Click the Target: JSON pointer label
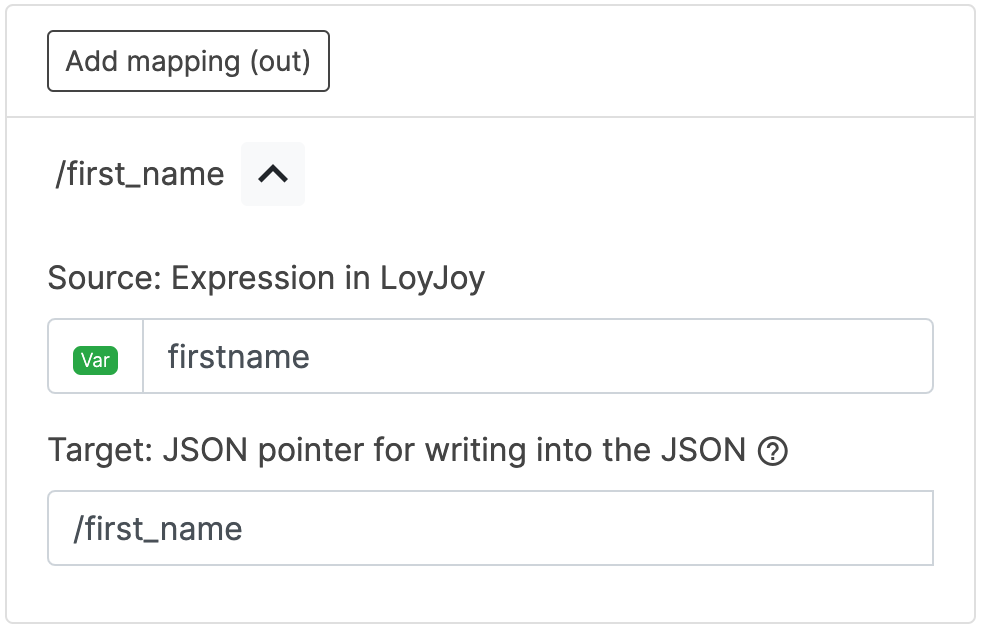 pos(396,451)
